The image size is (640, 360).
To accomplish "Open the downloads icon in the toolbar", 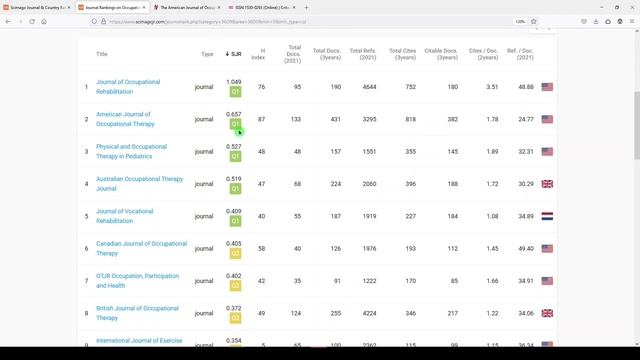I will pos(596,22).
